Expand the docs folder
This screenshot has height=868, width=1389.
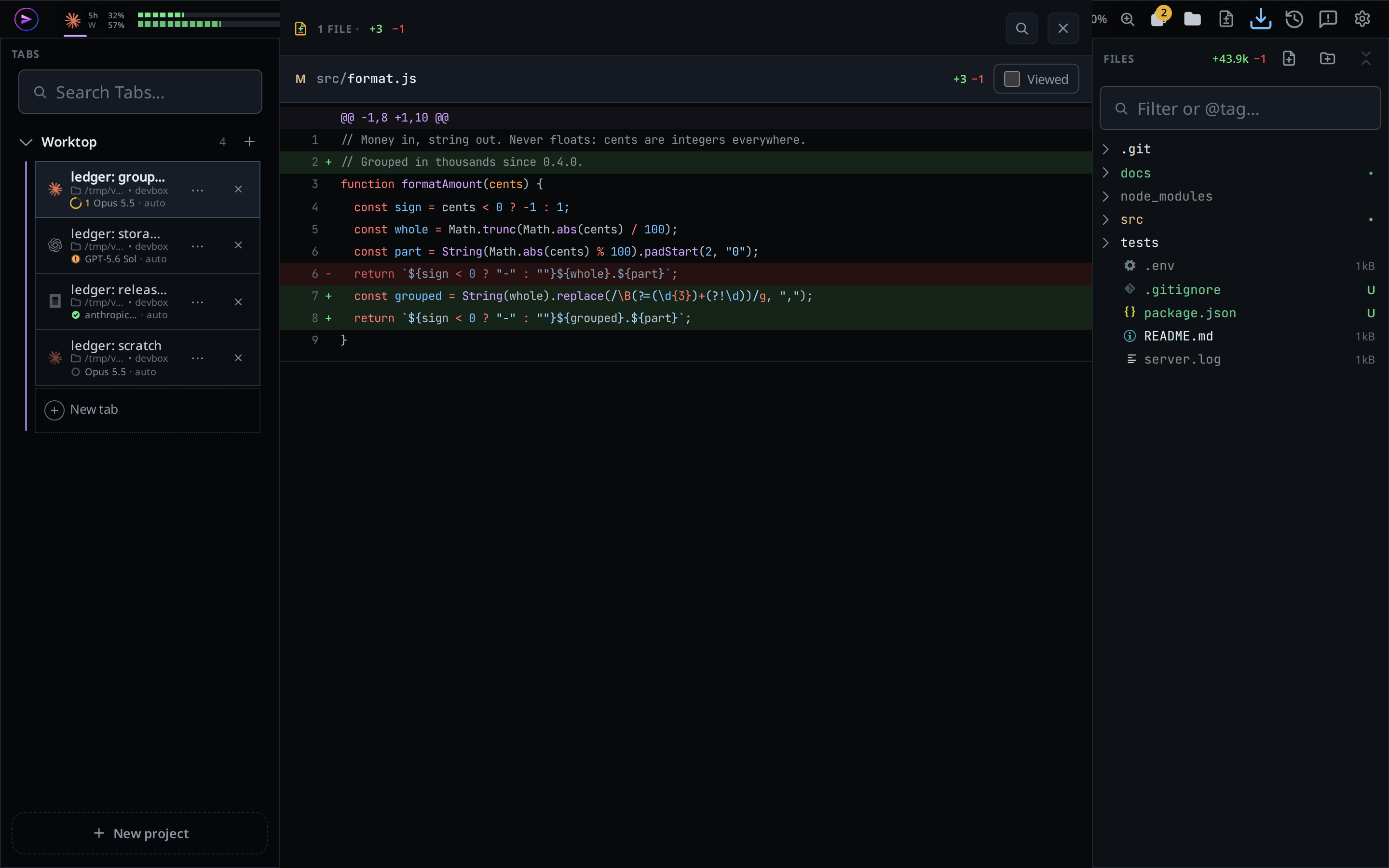(1106, 173)
